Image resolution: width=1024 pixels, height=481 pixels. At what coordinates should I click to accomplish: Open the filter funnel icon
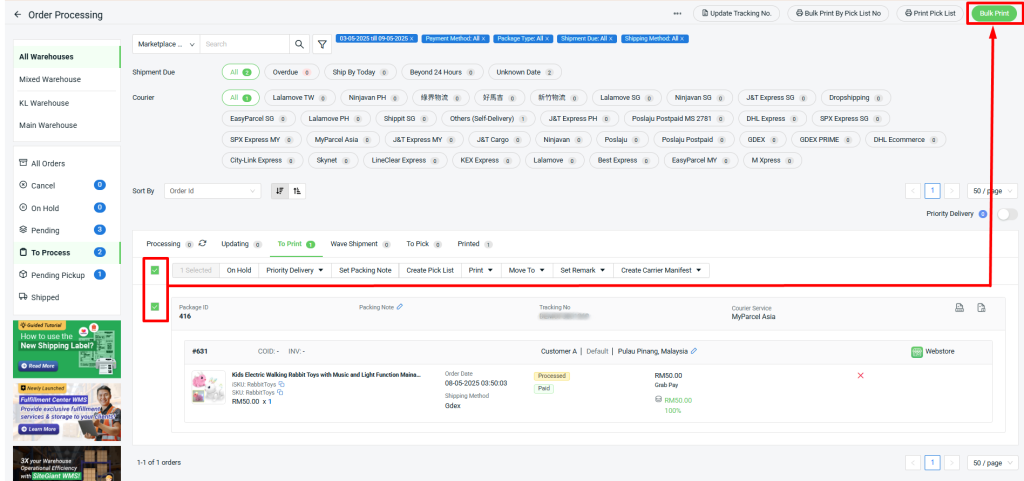click(x=322, y=44)
